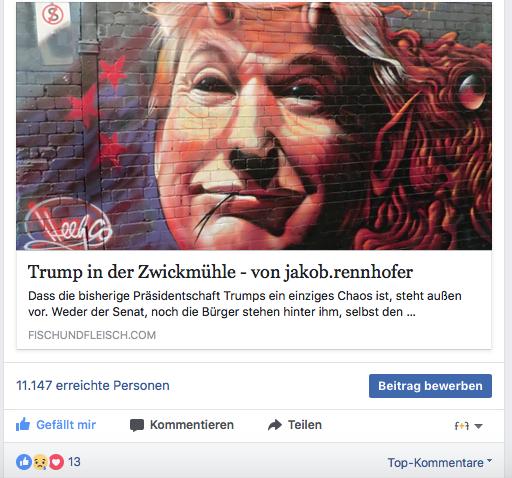Click the post-as profile icon near Teilen
The image size is (512, 478).
(462, 426)
